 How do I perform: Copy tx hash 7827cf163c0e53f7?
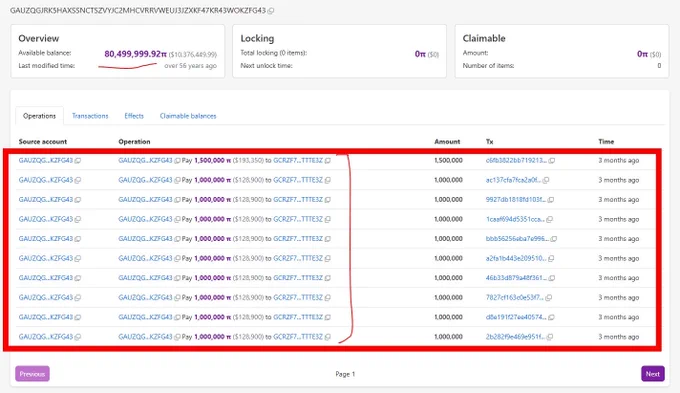[x=549, y=298]
